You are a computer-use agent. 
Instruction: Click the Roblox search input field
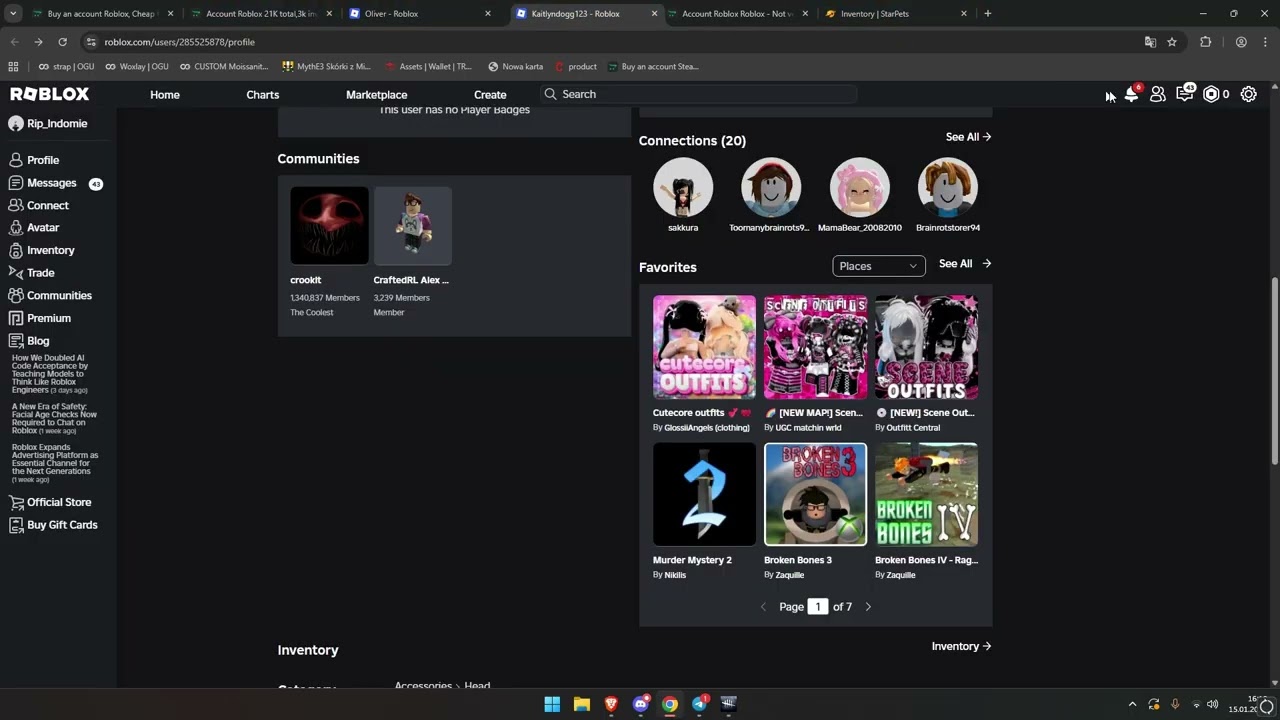(698, 94)
